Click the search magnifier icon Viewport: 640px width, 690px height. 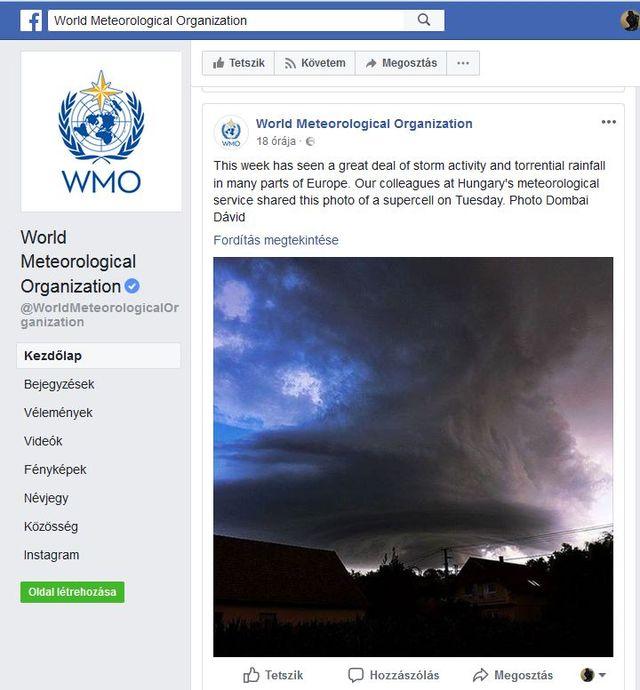[x=423, y=20]
